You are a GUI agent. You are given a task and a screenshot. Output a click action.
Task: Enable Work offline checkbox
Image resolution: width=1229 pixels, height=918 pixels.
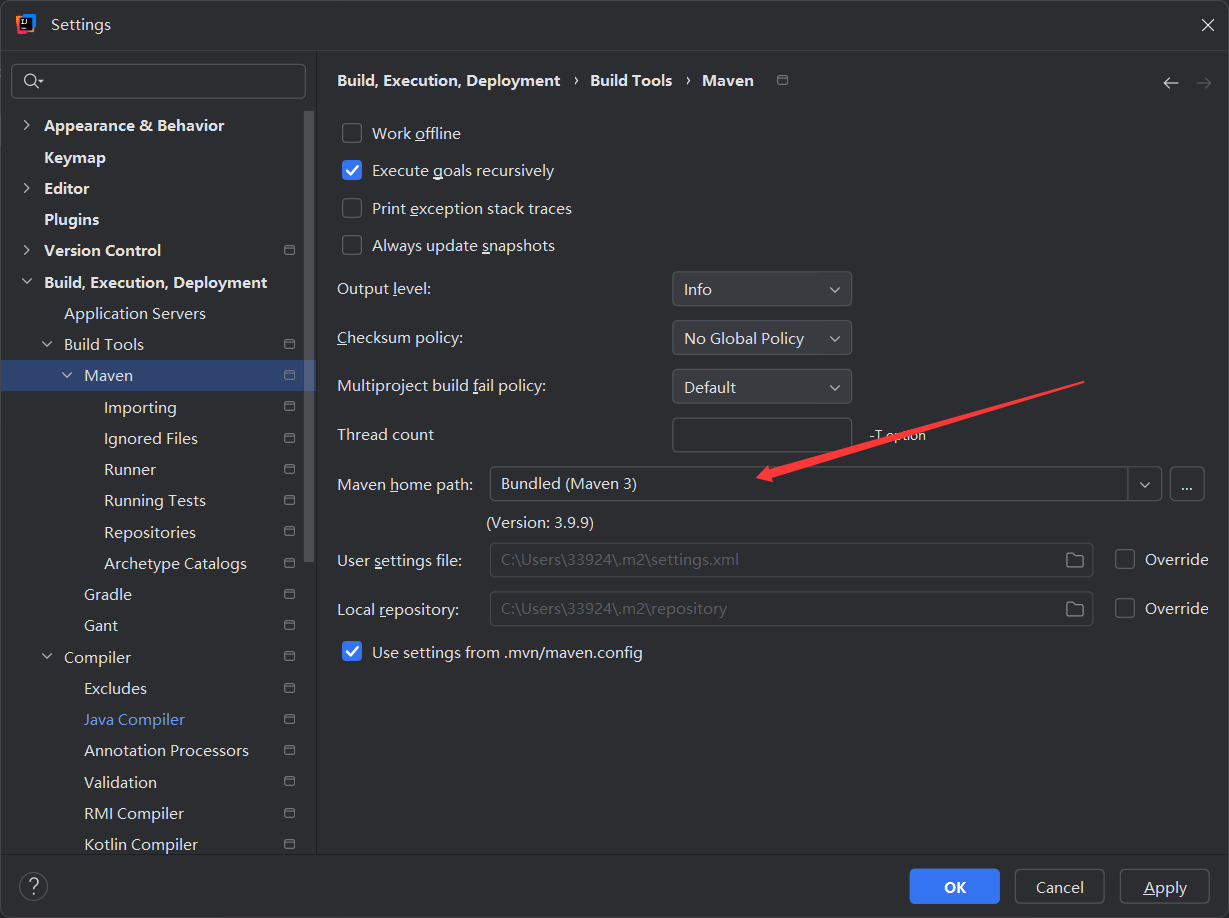[352, 133]
